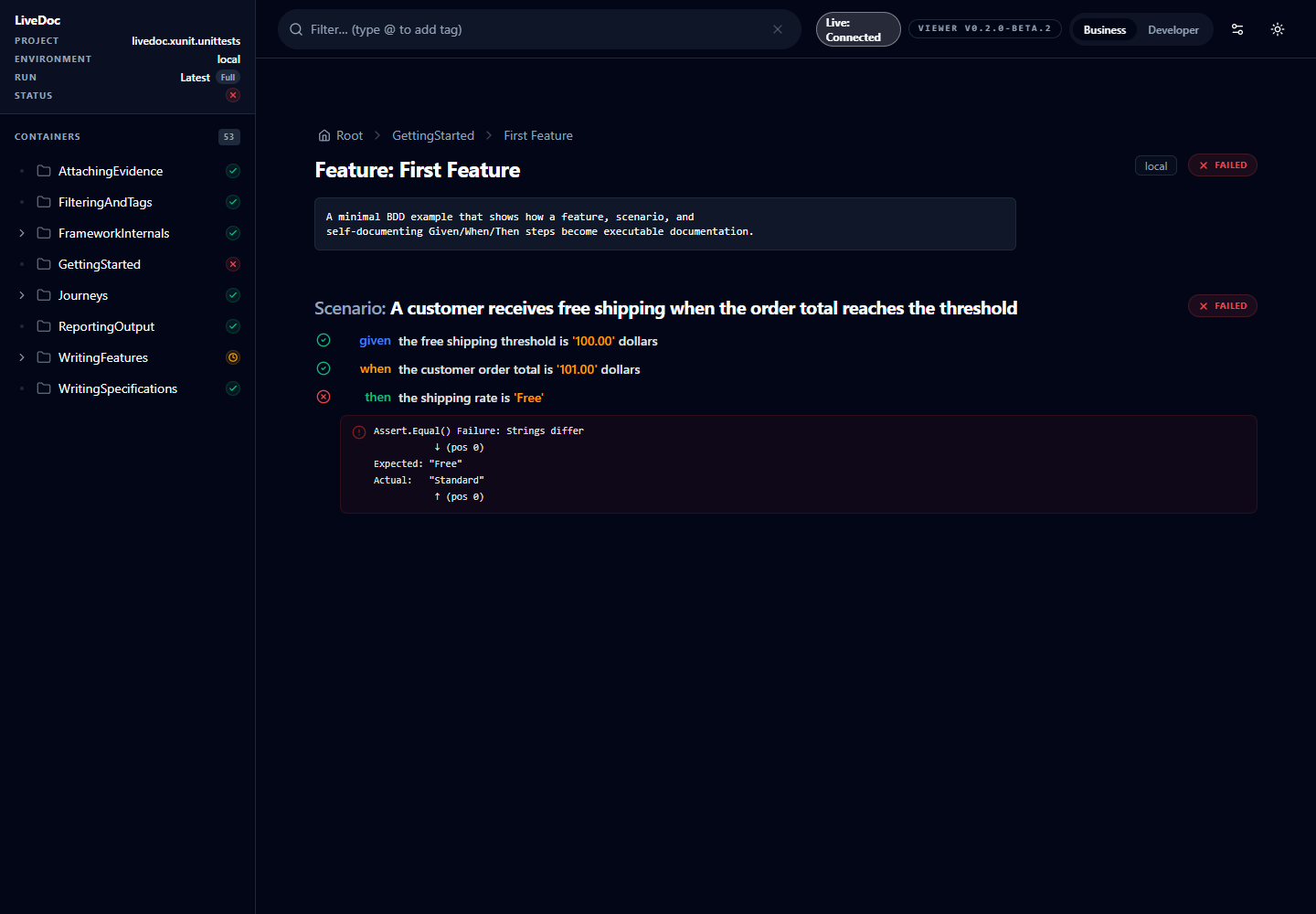This screenshot has height=914, width=1316.
Task: Select the AttachingEvidence folder icon
Action: point(44,171)
